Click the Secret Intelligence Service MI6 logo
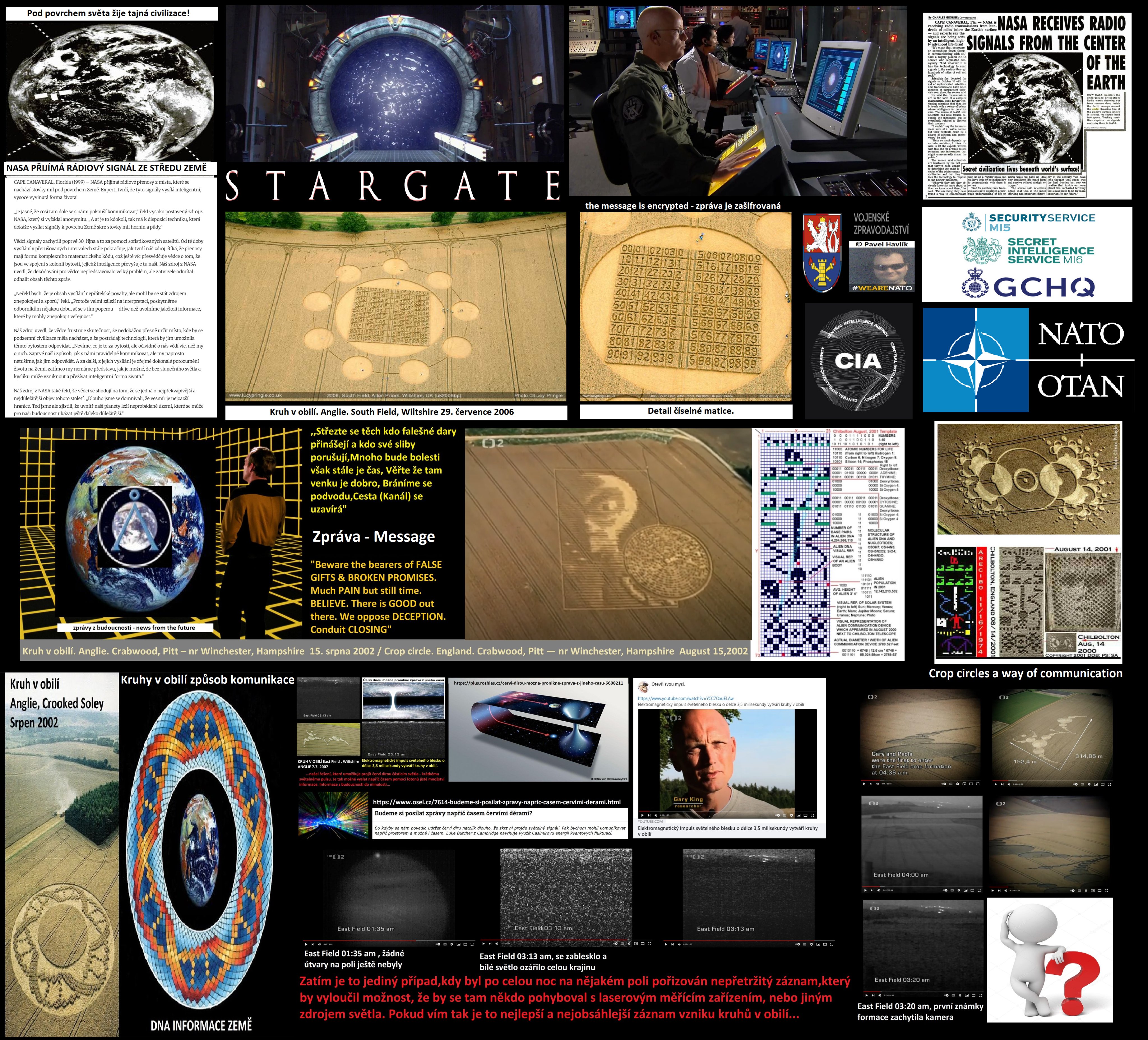The height and width of the screenshot is (1040, 1148). tap(1028, 251)
